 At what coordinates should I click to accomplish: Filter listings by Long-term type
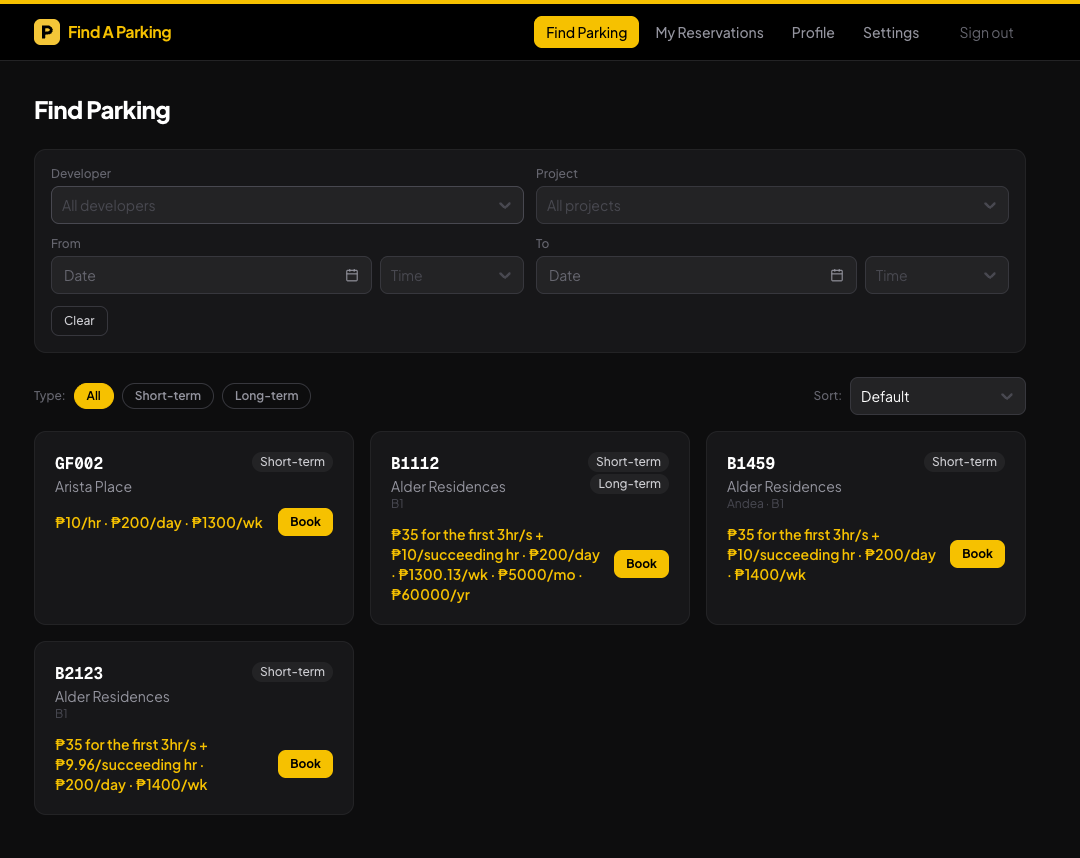pos(266,396)
